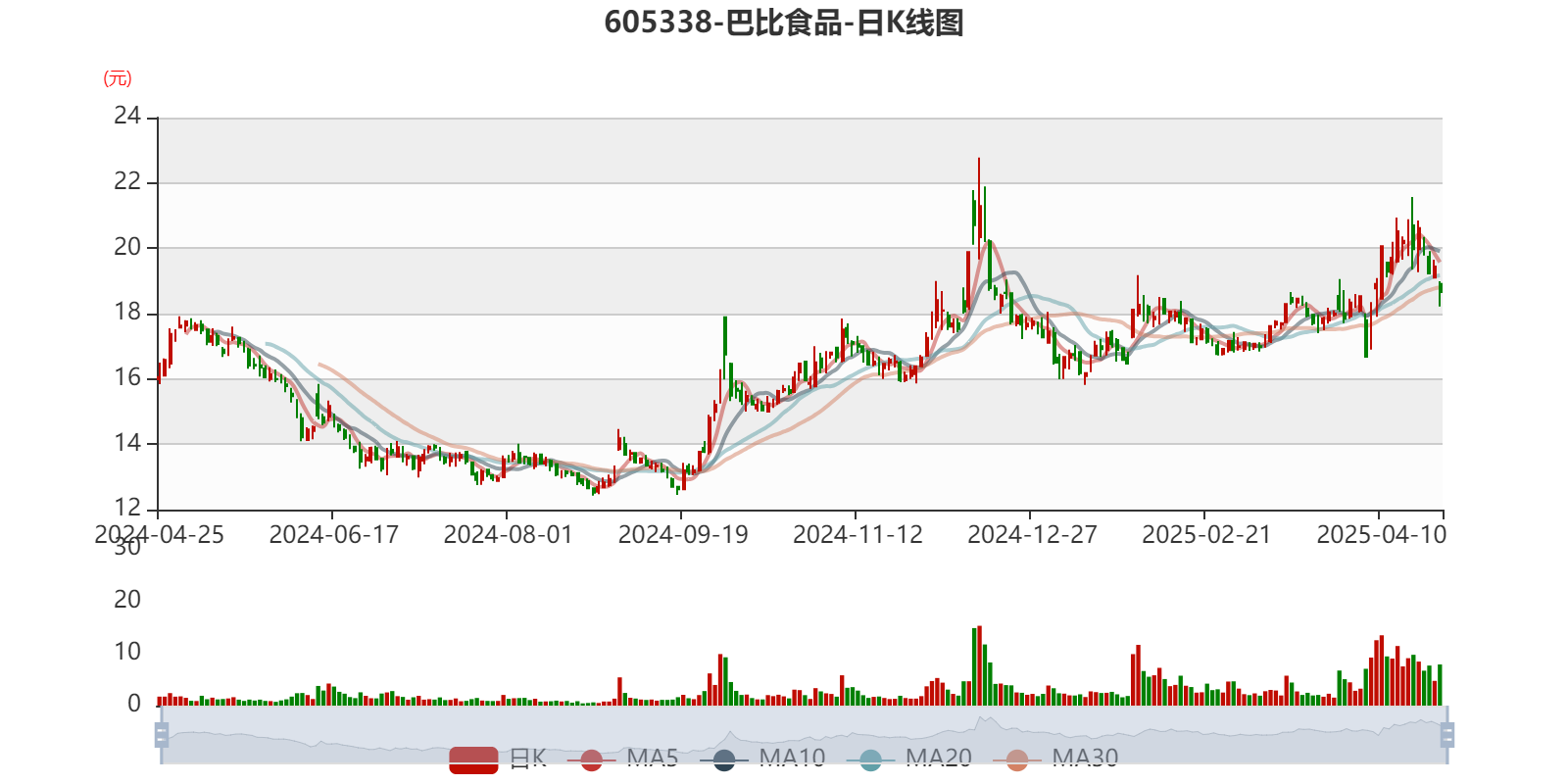The height and width of the screenshot is (784, 1568).
Task: Click the price axis label 16
Action: click(x=127, y=378)
